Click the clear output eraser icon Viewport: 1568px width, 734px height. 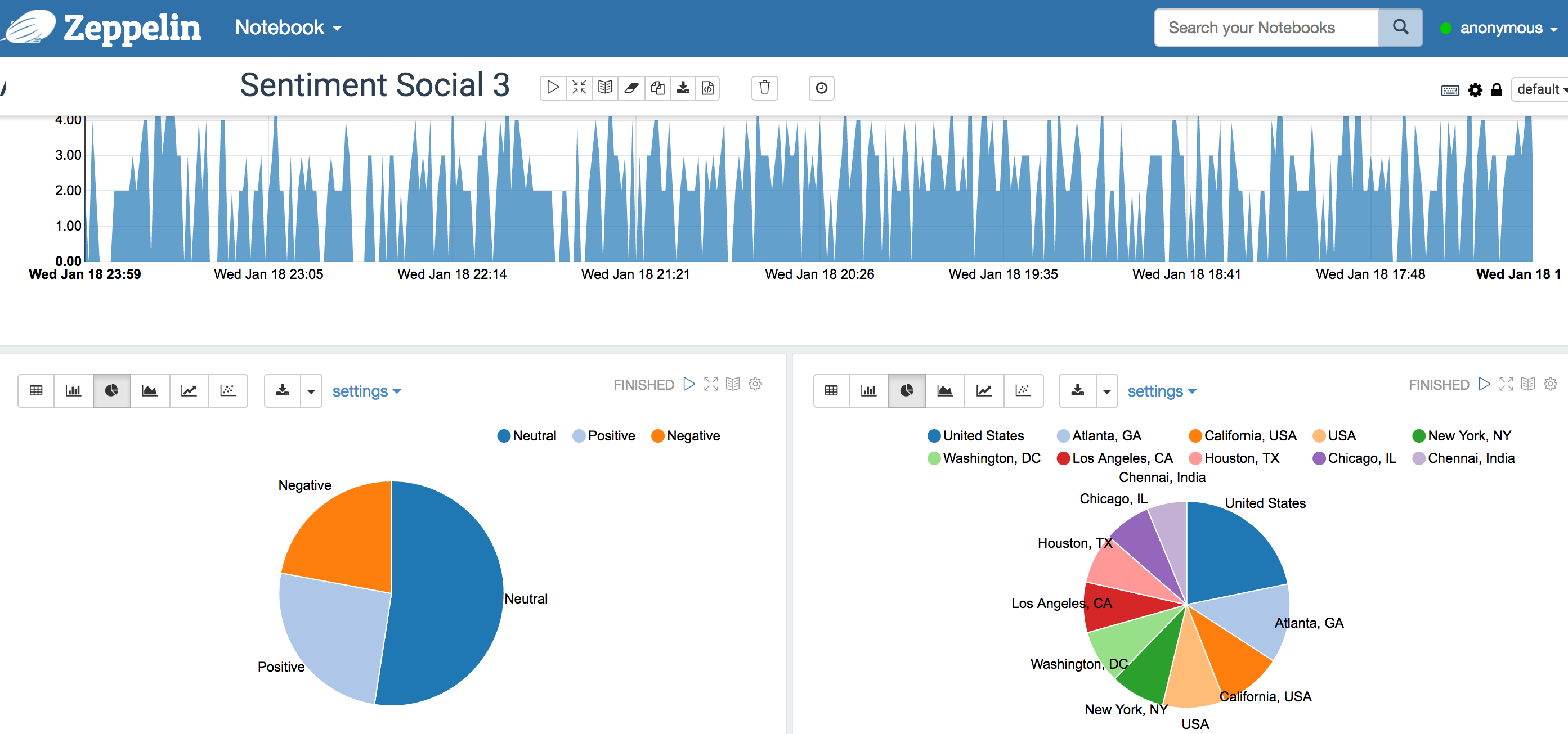point(631,88)
